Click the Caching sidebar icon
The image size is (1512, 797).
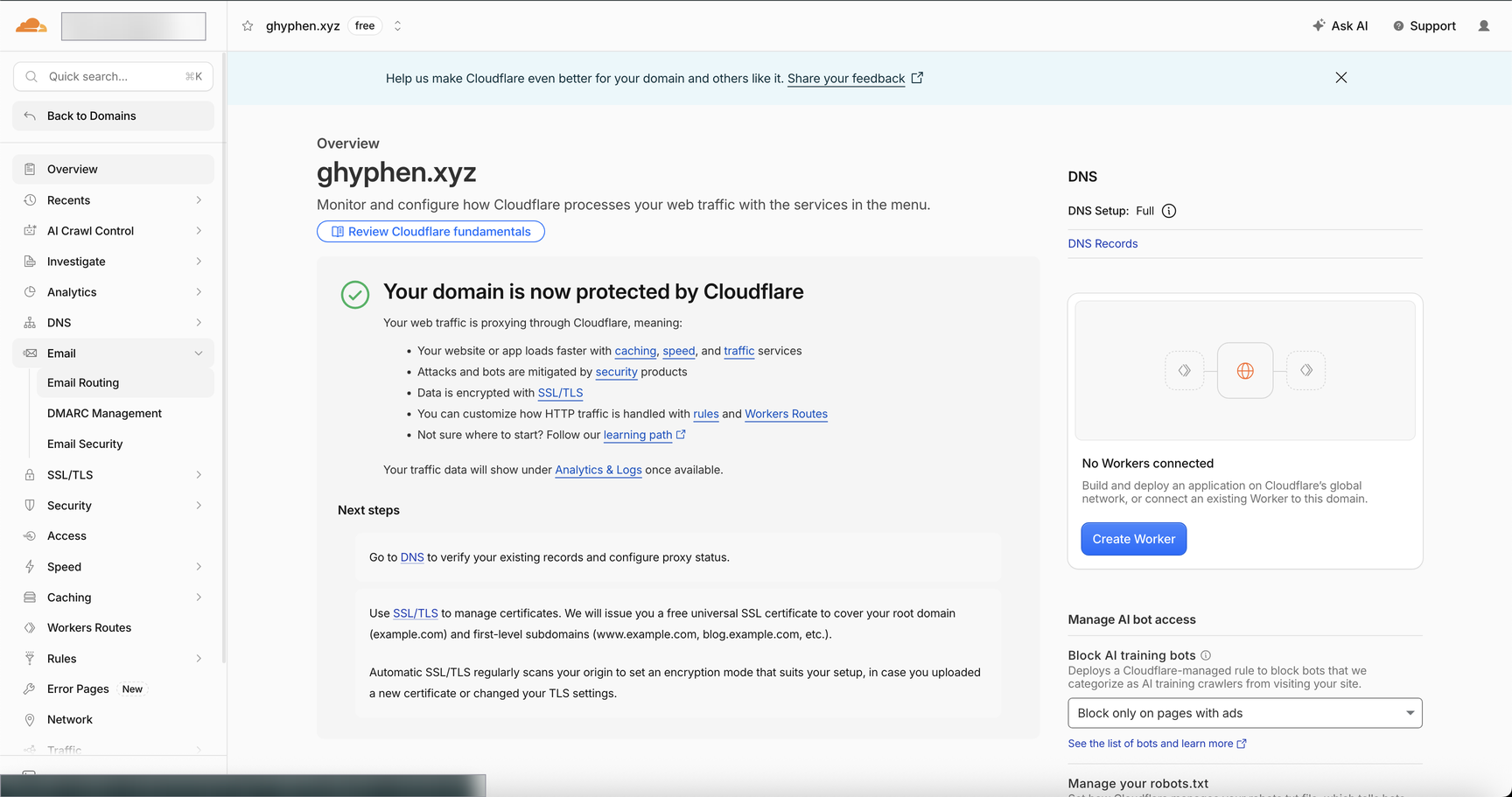pos(30,598)
